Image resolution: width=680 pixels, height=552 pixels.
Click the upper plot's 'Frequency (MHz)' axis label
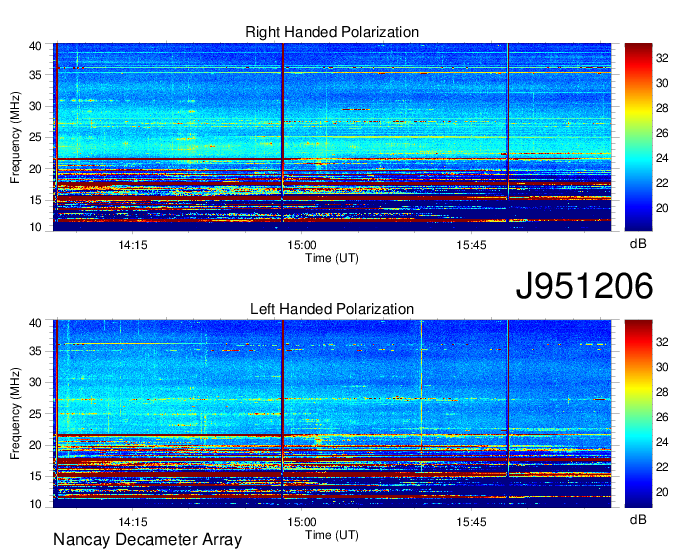(15, 137)
